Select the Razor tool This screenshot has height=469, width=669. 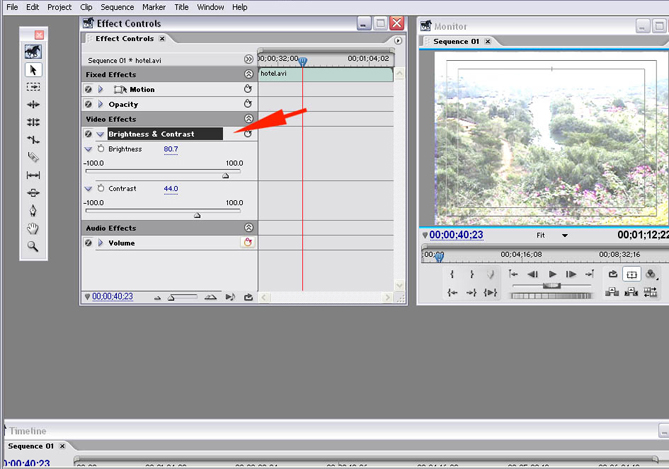pyautogui.click(x=33, y=157)
